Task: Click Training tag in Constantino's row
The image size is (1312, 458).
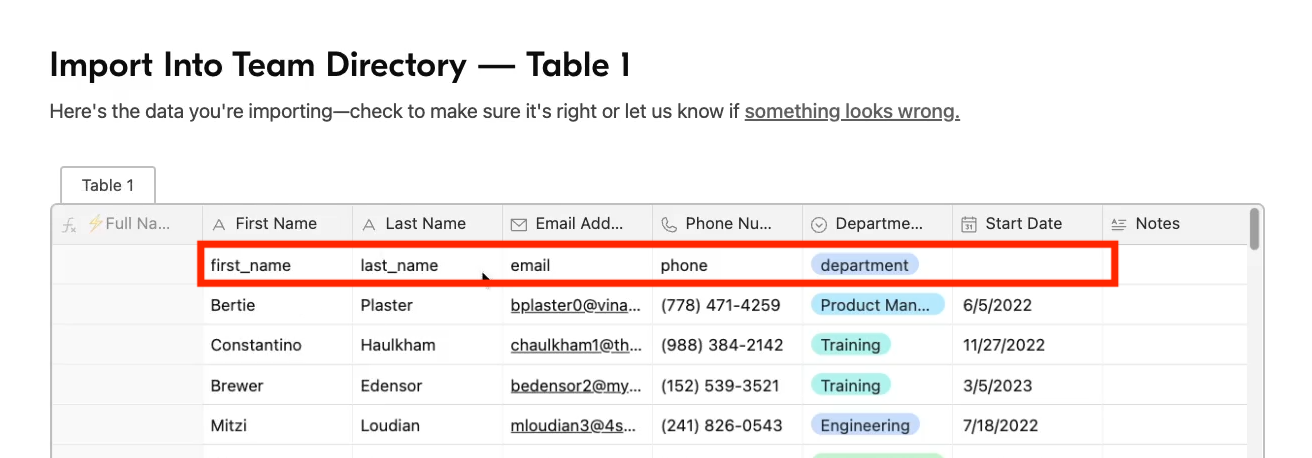Action: (x=851, y=345)
